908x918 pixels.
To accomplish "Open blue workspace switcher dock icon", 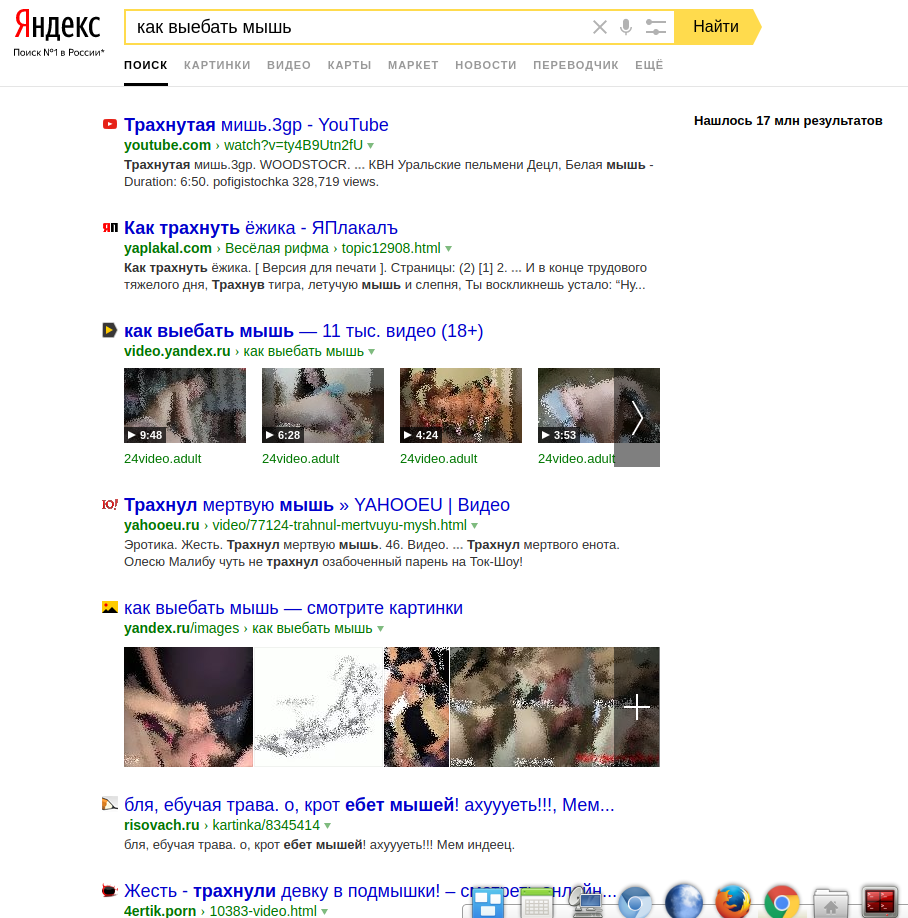I will [488, 903].
